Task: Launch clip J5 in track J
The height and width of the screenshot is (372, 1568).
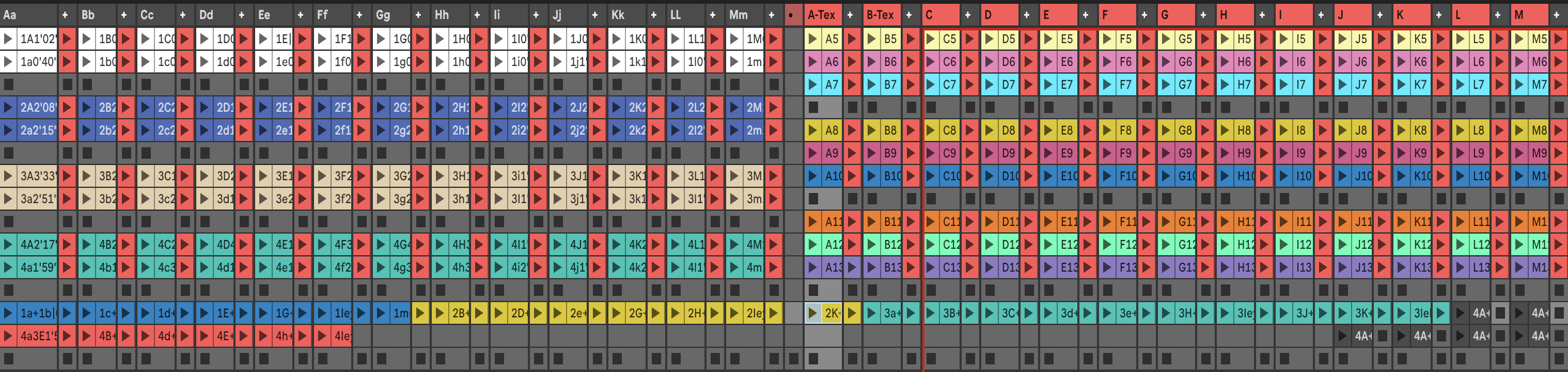Action: click(1343, 40)
